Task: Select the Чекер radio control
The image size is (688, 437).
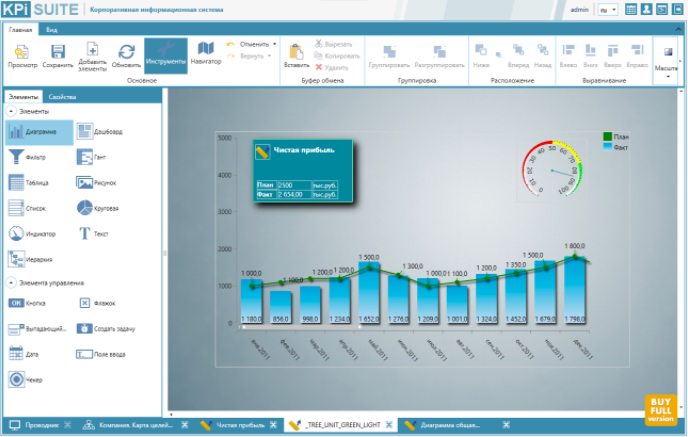Action: click(25, 380)
